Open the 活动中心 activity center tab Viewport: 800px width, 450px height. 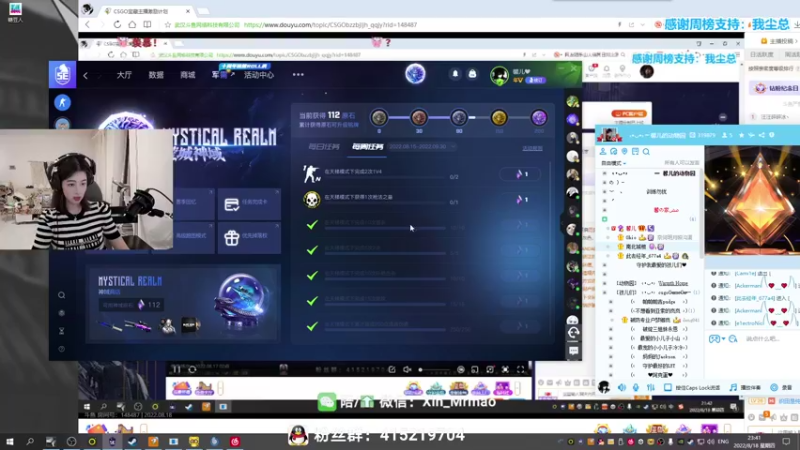(x=259, y=75)
